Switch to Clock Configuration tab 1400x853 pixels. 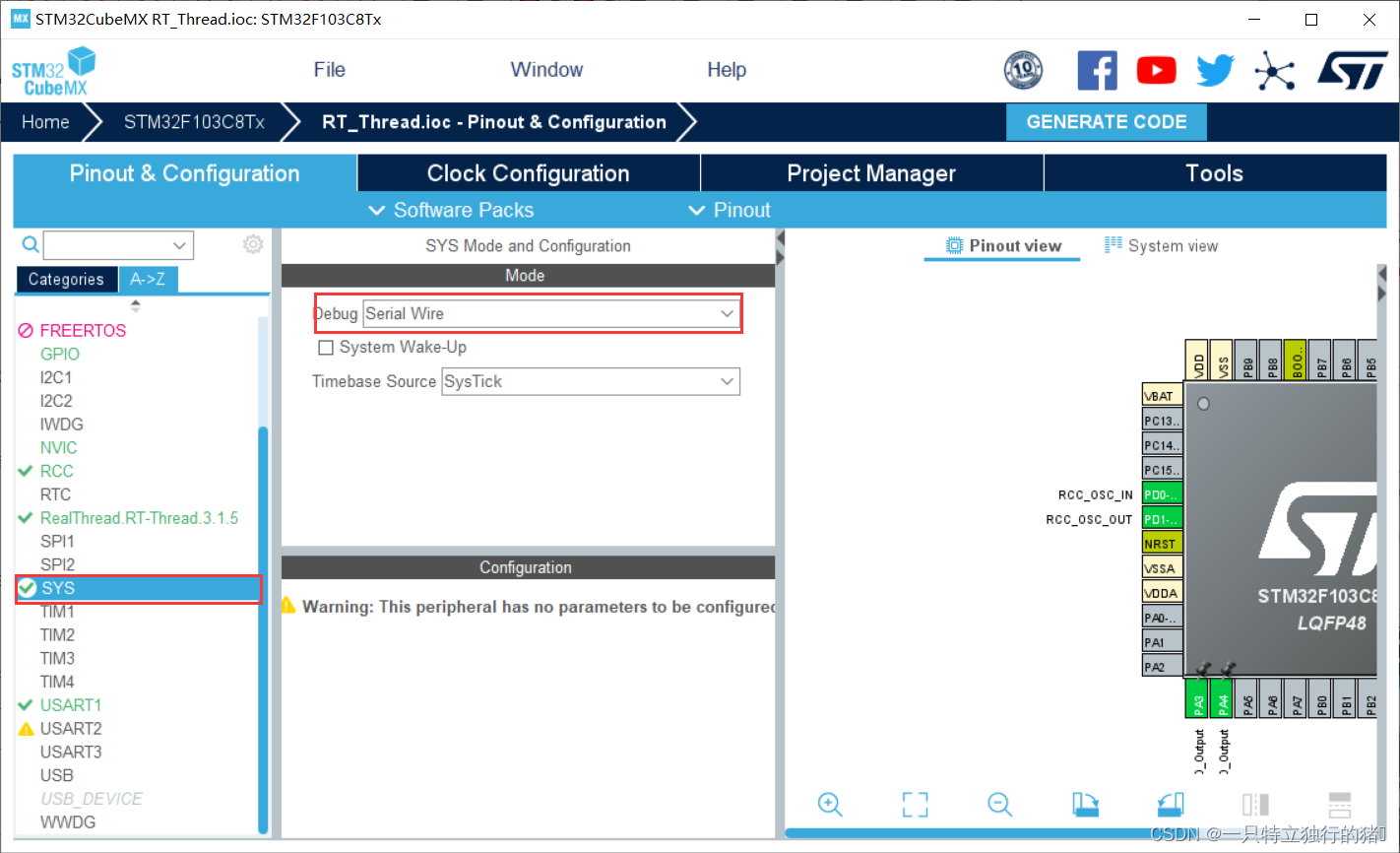[529, 173]
